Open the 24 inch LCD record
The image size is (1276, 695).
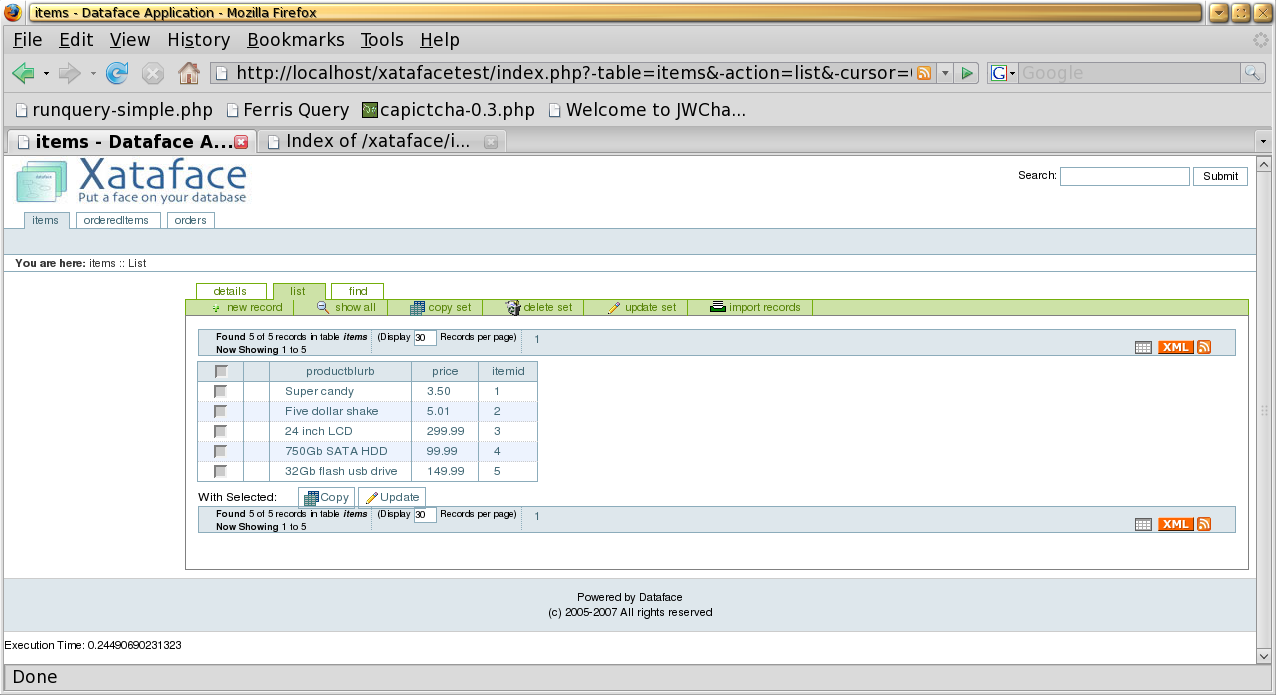click(x=319, y=431)
